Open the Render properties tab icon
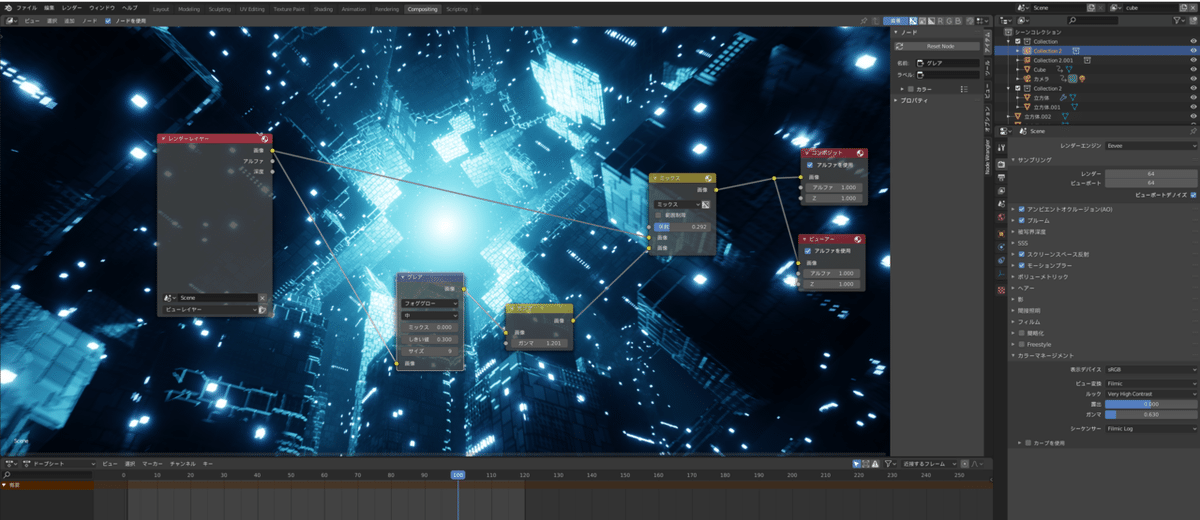 tap(1001, 162)
